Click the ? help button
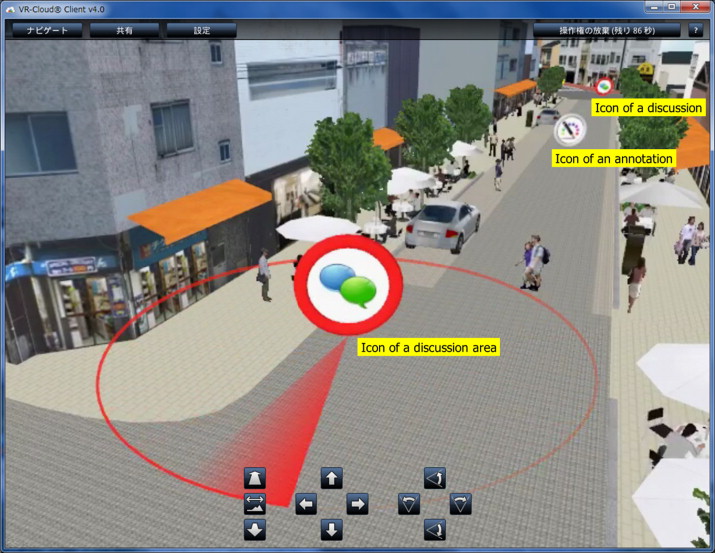This screenshot has height=553, width=715. point(696,30)
